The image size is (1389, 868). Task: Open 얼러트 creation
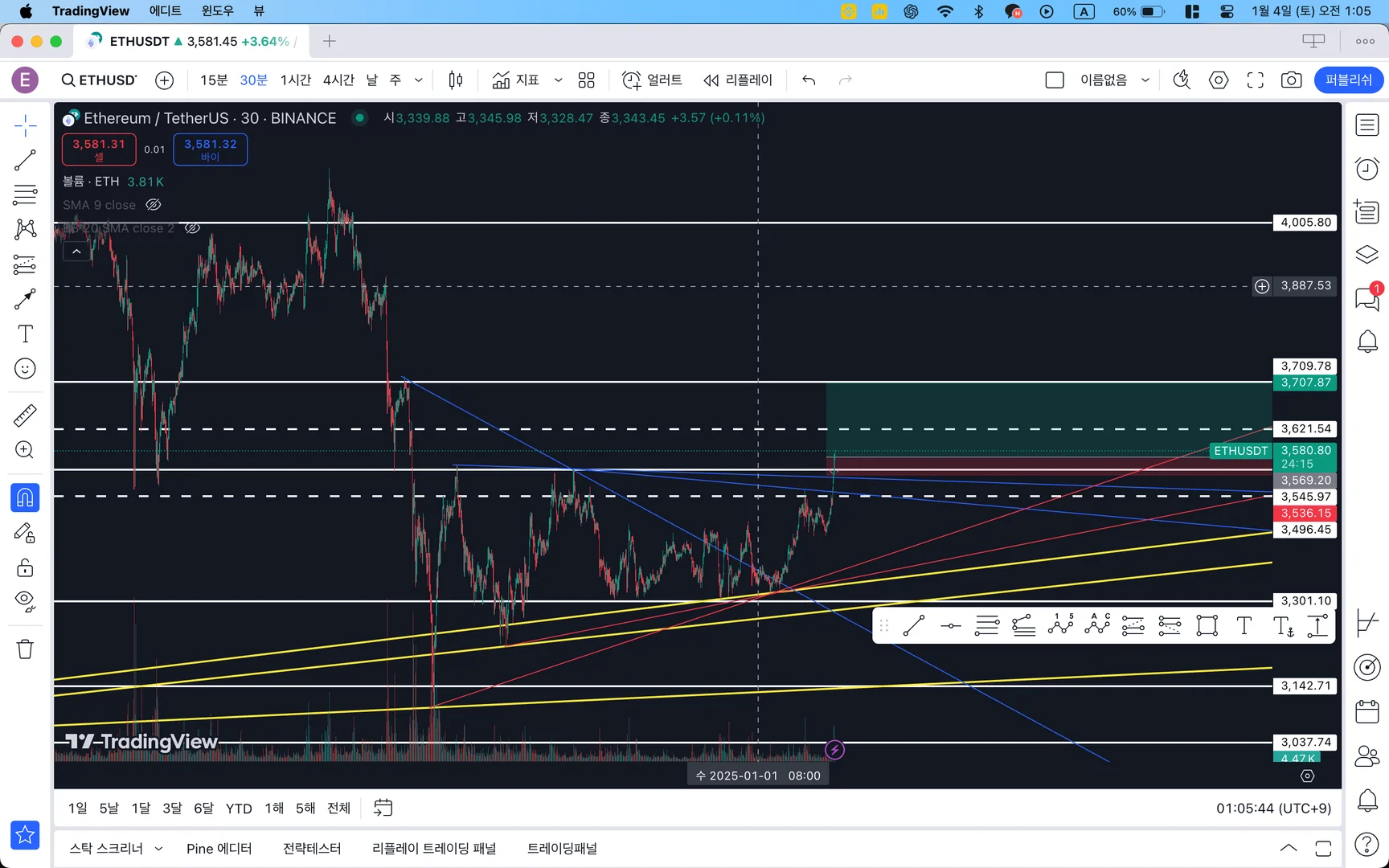(x=652, y=80)
